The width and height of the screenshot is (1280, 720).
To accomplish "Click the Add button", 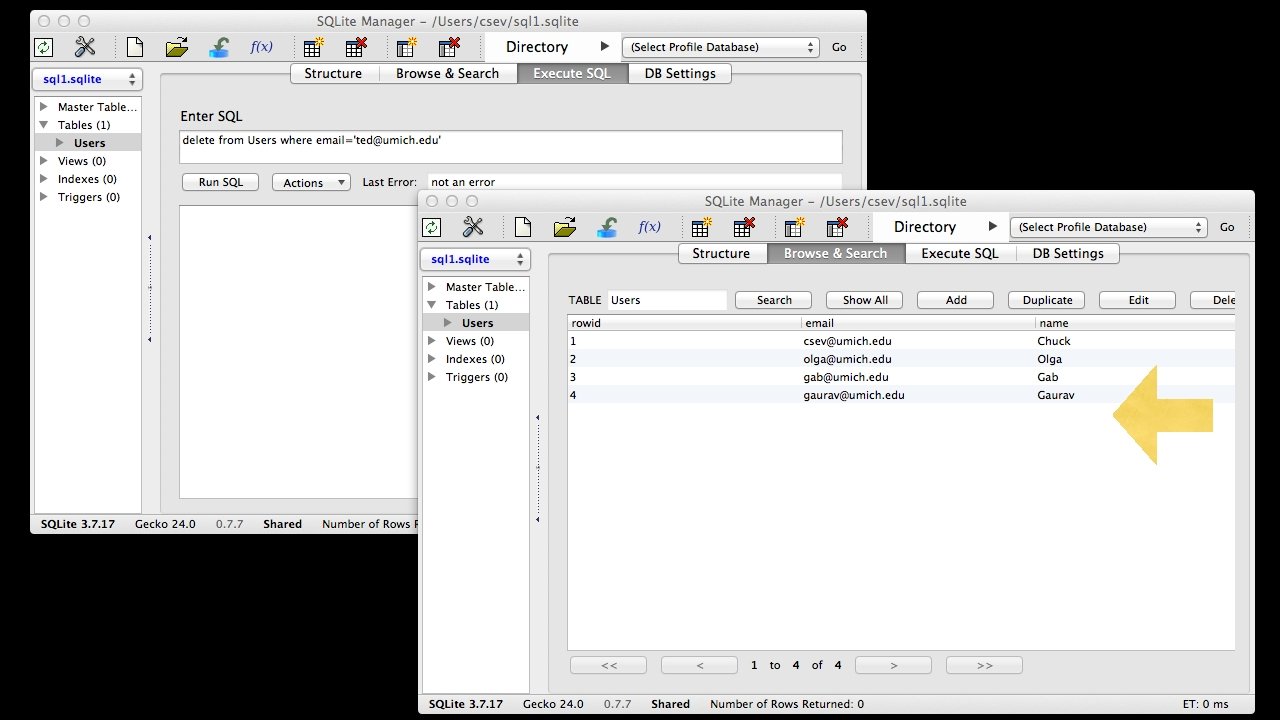I will coord(956,300).
